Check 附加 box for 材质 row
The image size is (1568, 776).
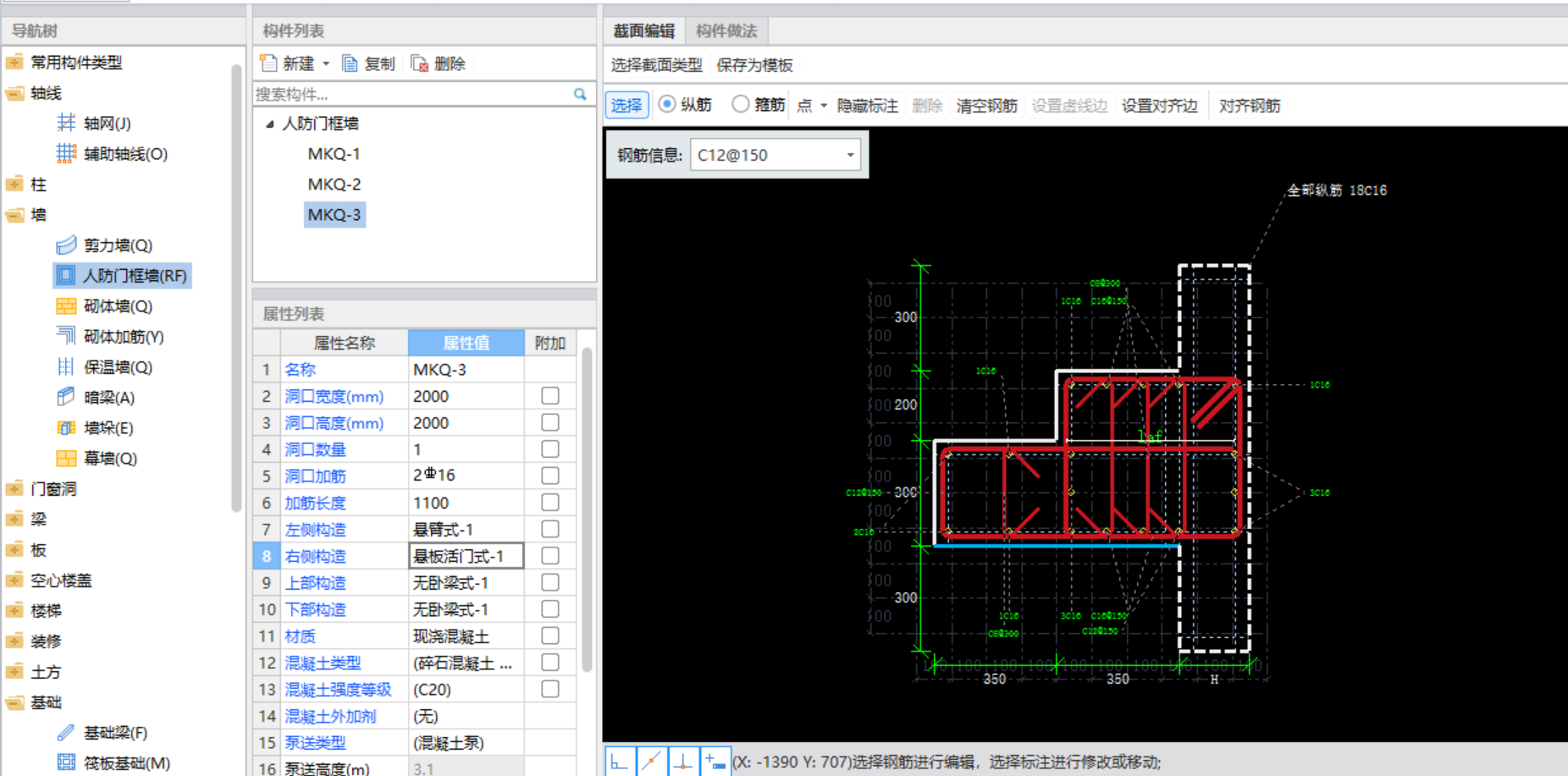(x=550, y=636)
